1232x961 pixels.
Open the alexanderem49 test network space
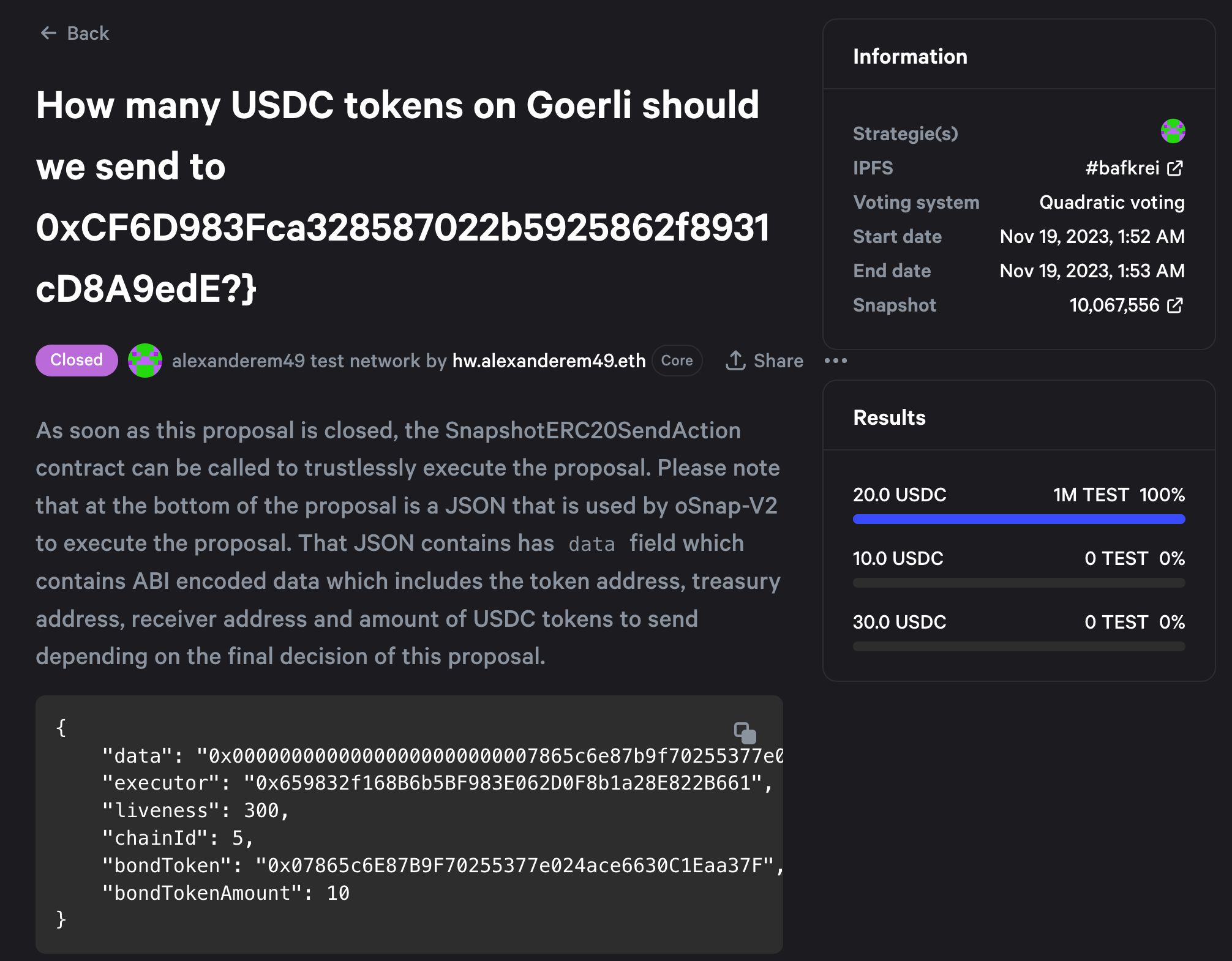(x=298, y=361)
